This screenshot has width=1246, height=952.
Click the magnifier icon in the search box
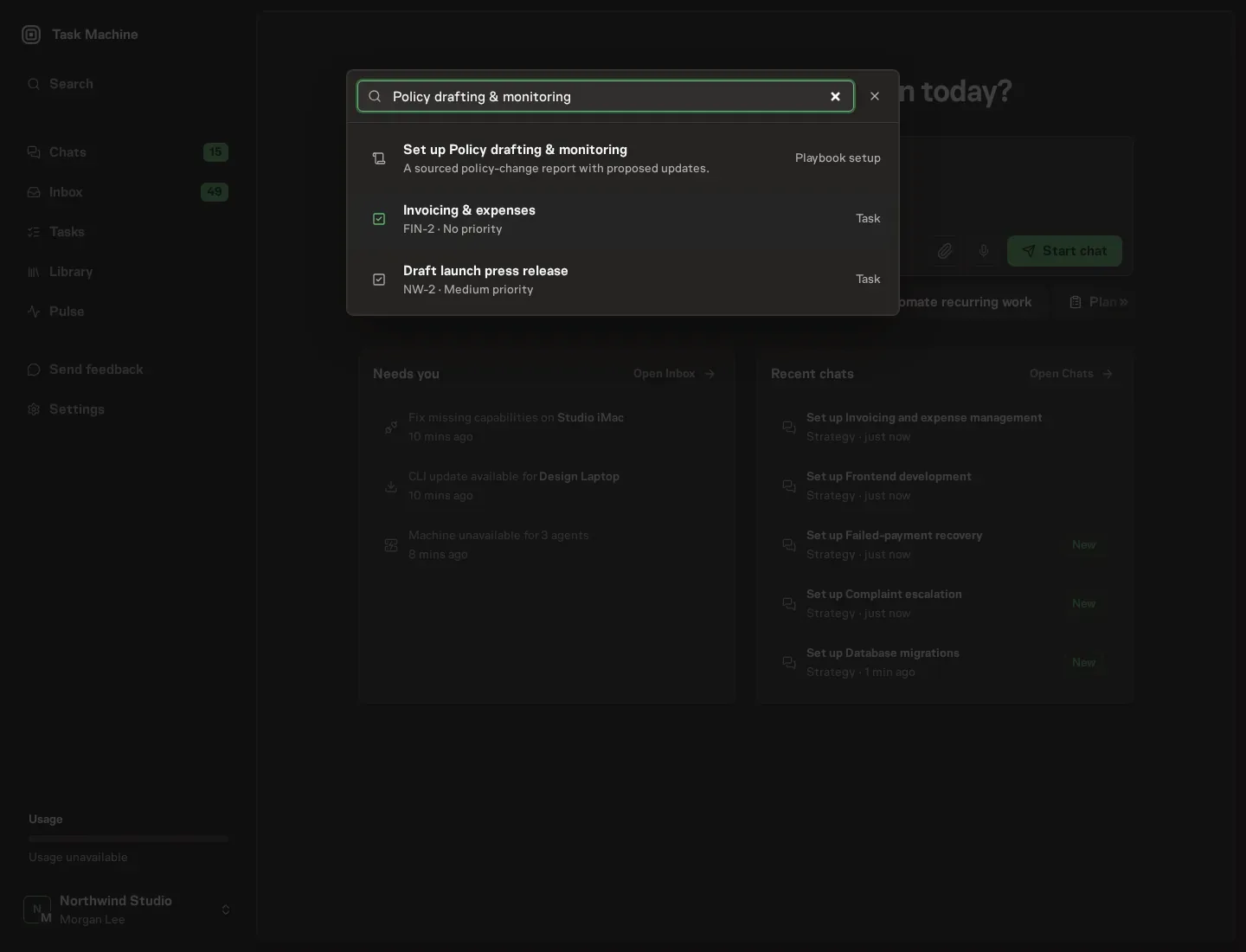coord(375,96)
